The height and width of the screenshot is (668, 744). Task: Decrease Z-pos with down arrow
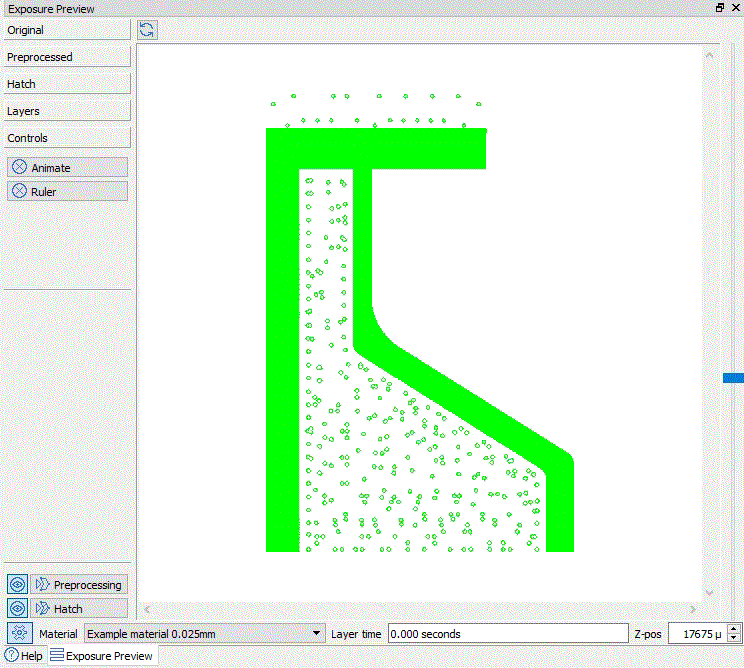[734, 639]
